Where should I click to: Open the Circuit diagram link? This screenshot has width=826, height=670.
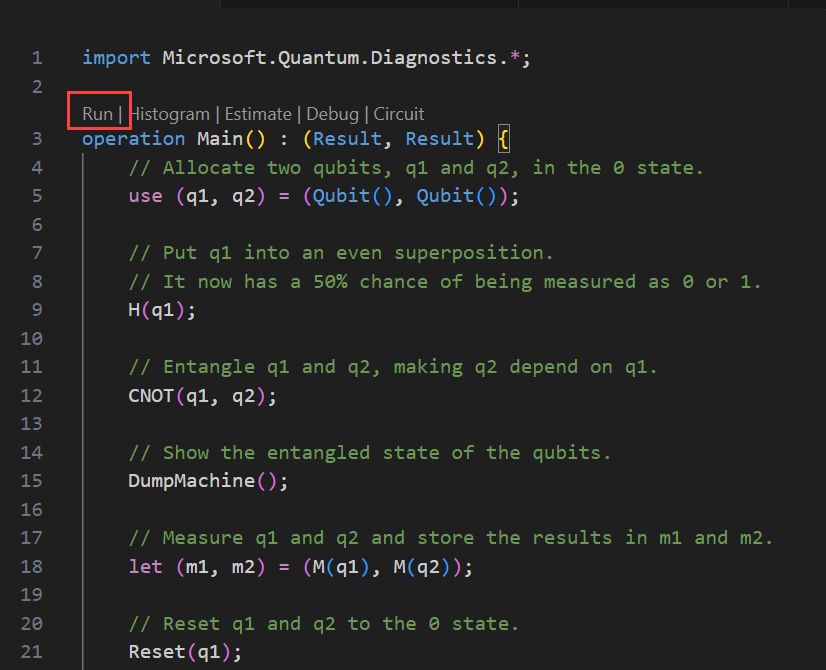point(398,113)
